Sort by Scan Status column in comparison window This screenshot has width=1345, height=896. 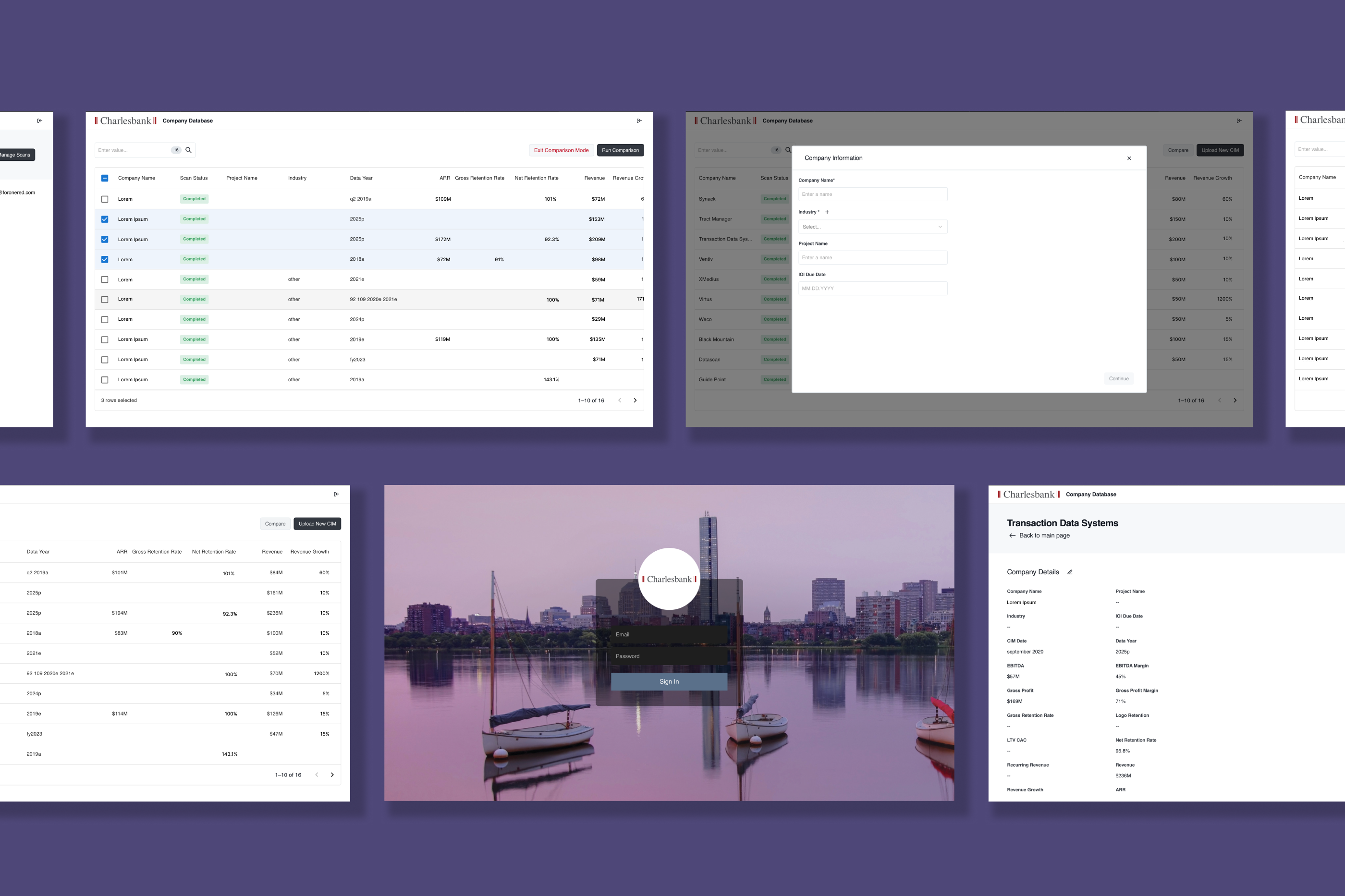[x=194, y=178]
